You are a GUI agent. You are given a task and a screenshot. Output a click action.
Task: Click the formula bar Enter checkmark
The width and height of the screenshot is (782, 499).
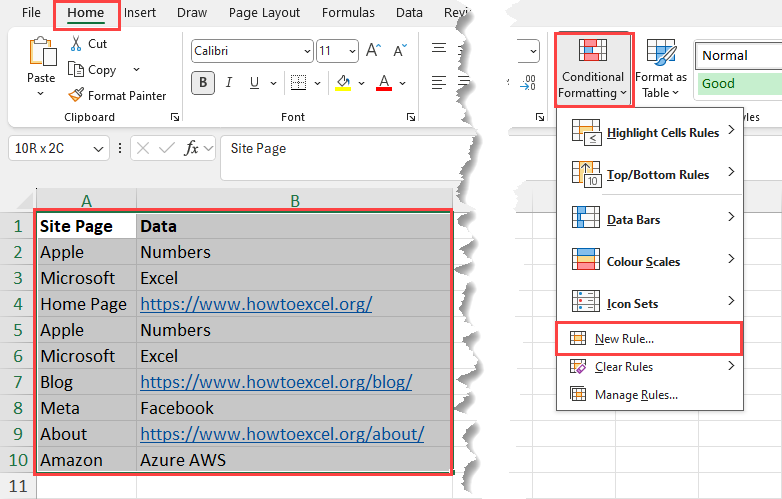[166, 149]
